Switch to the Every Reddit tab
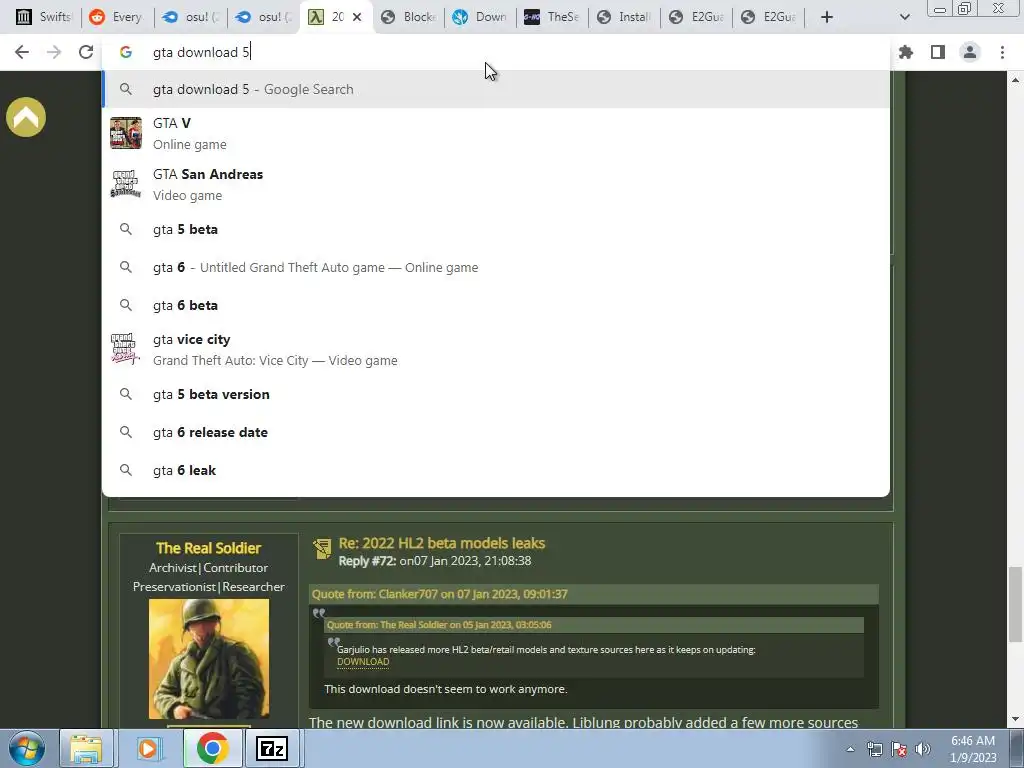The image size is (1024, 768). click(116, 17)
